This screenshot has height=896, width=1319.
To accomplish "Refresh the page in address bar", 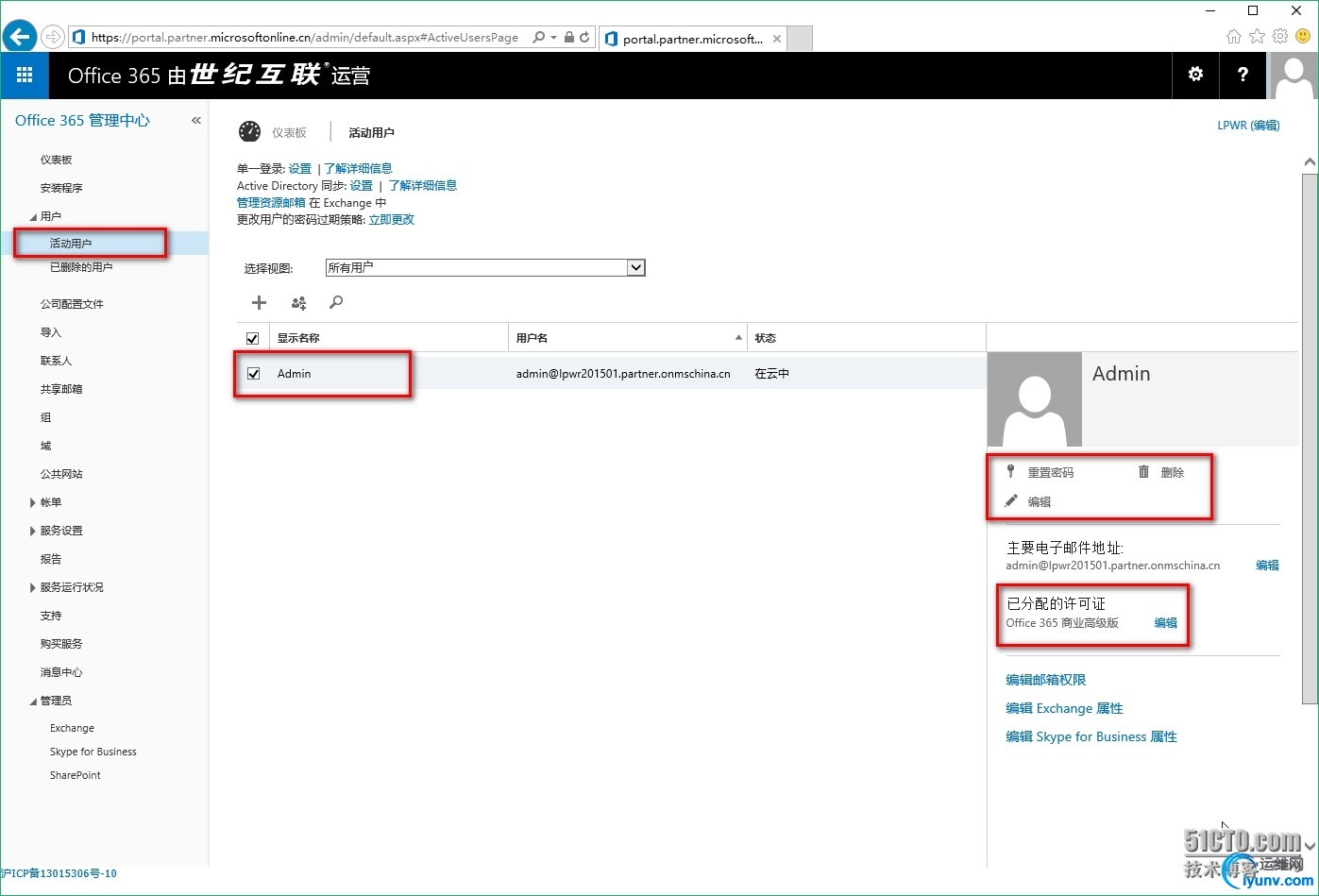I will [x=584, y=37].
